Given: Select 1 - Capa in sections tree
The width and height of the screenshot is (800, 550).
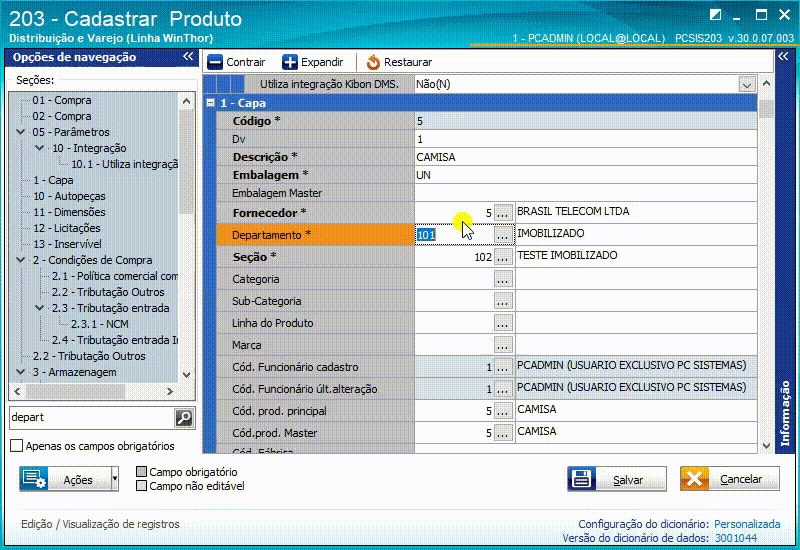Looking at the screenshot, I should (x=53, y=180).
